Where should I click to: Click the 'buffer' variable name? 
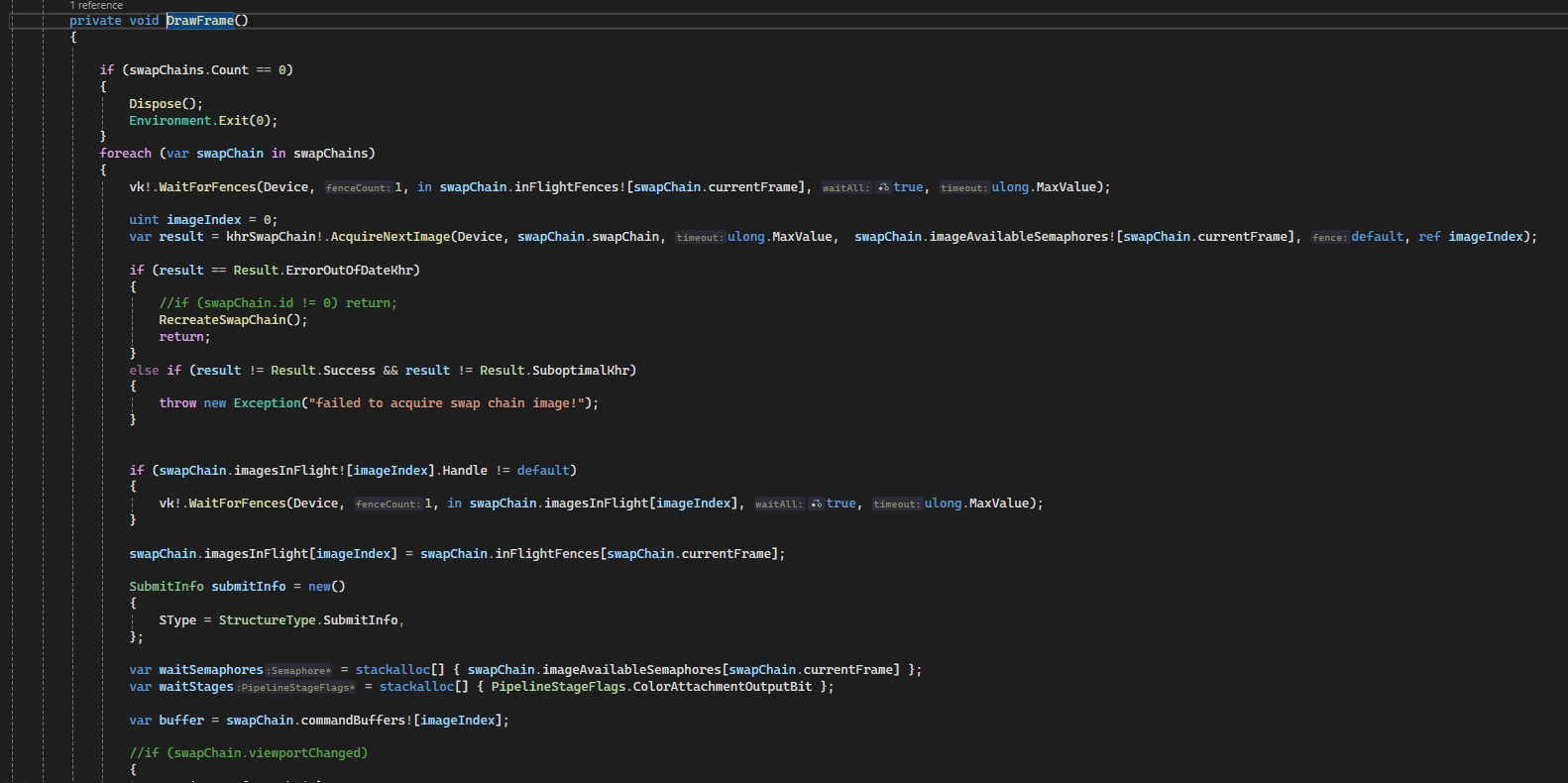[x=181, y=721]
